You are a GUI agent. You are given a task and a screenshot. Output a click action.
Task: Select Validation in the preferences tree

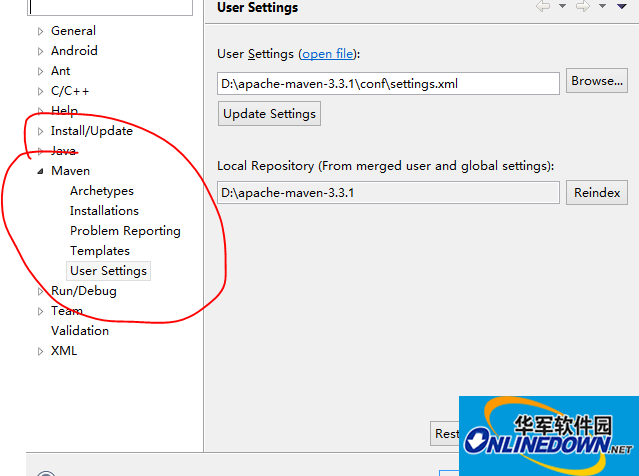(x=80, y=331)
